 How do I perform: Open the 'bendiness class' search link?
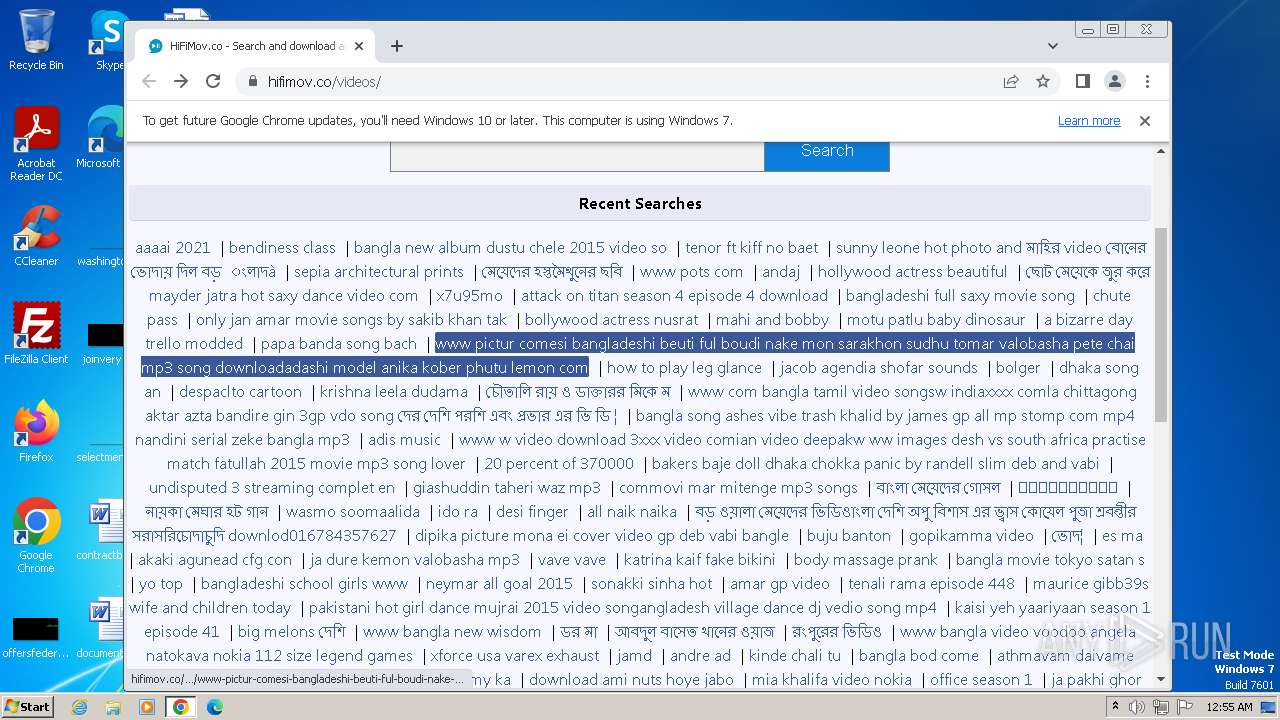(x=282, y=248)
